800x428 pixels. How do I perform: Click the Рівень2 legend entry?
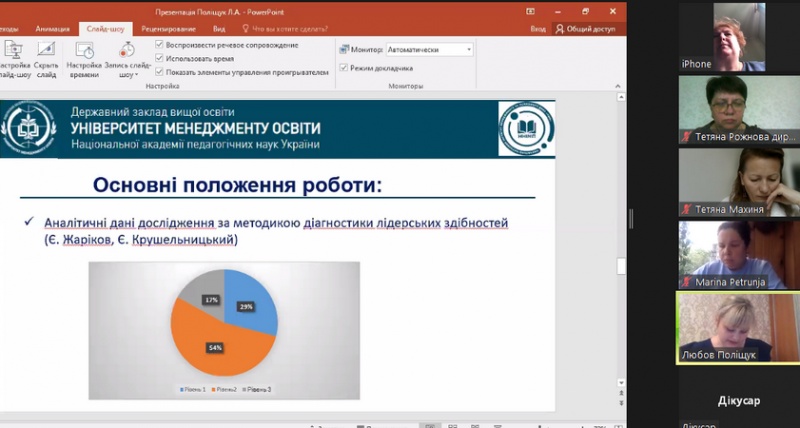point(224,389)
